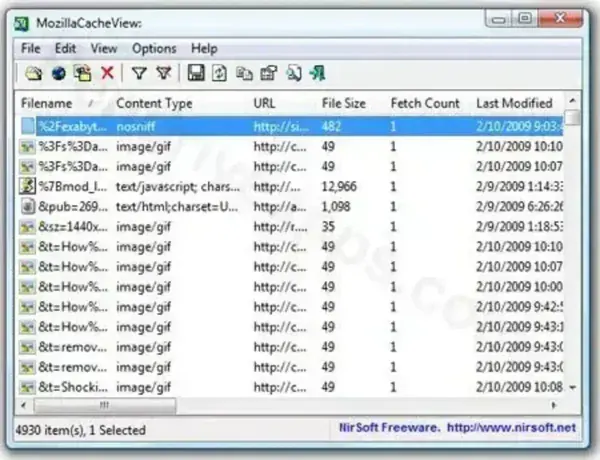This screenshot has width=600, height=460.
Task: Click the http://a... URL cell
Action: (280, 207)
